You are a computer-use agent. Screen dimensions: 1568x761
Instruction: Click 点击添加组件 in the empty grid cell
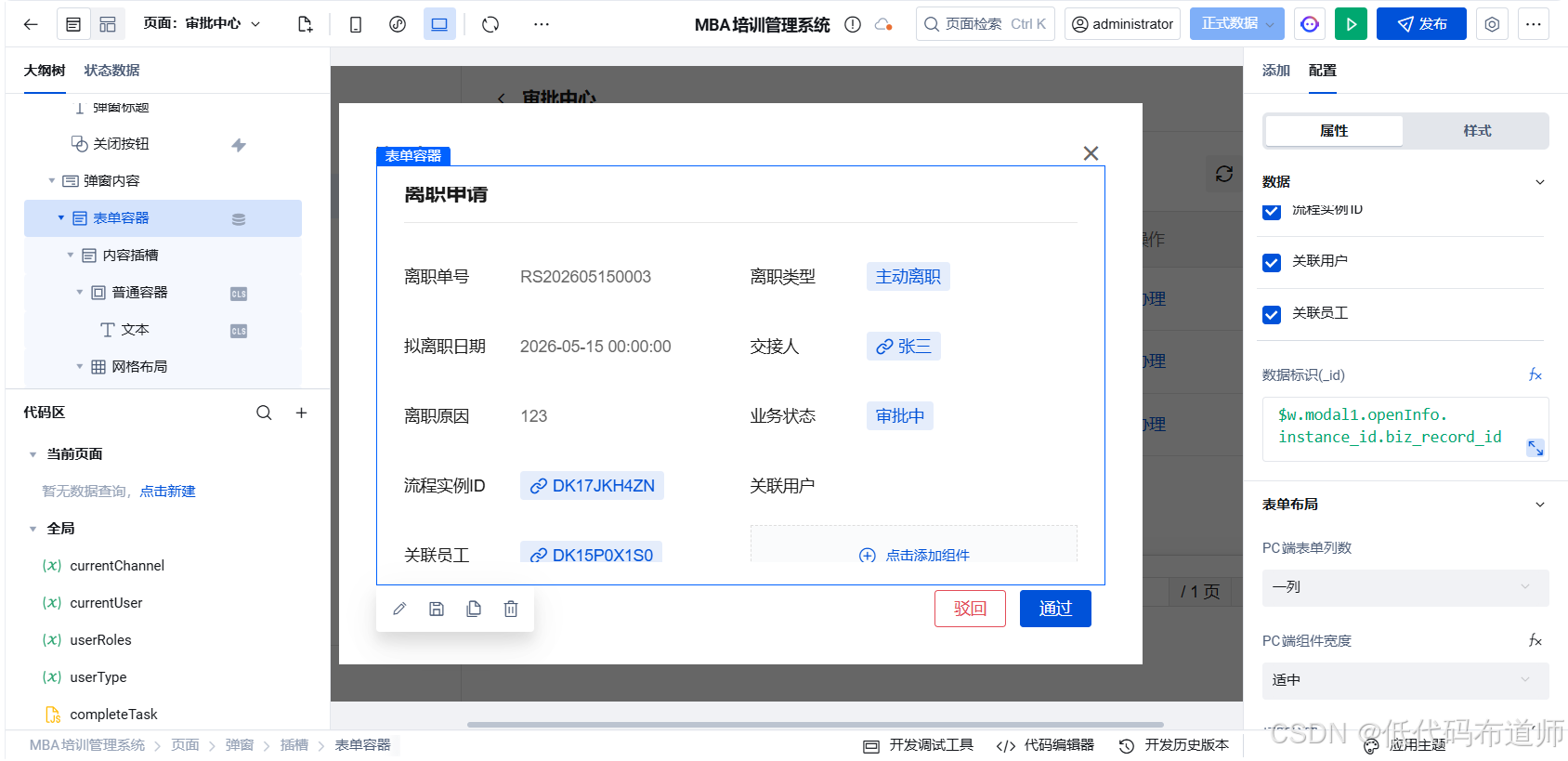pyautogui.click(x=914, y=555)
